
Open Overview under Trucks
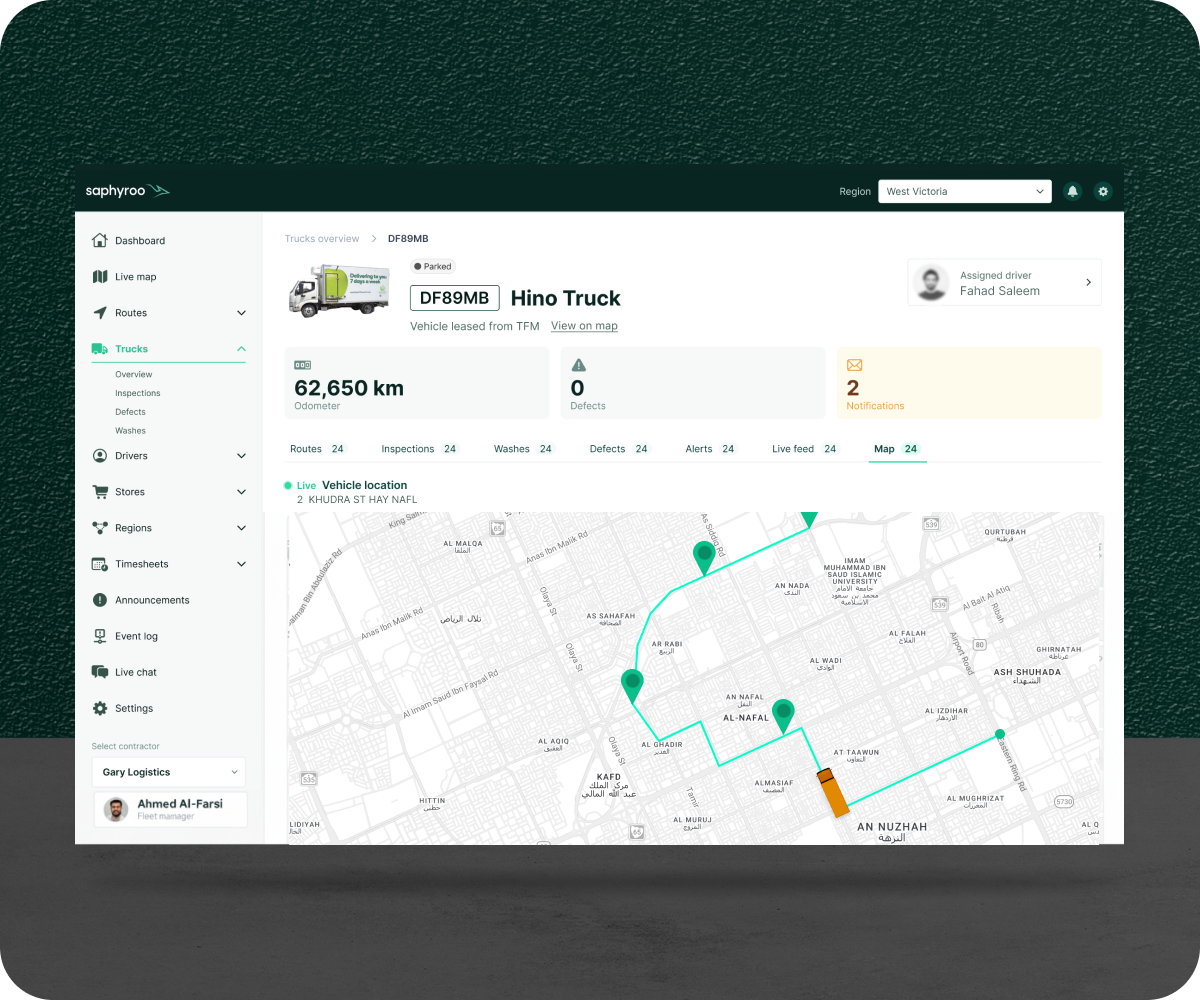click(x=133, y=374)
